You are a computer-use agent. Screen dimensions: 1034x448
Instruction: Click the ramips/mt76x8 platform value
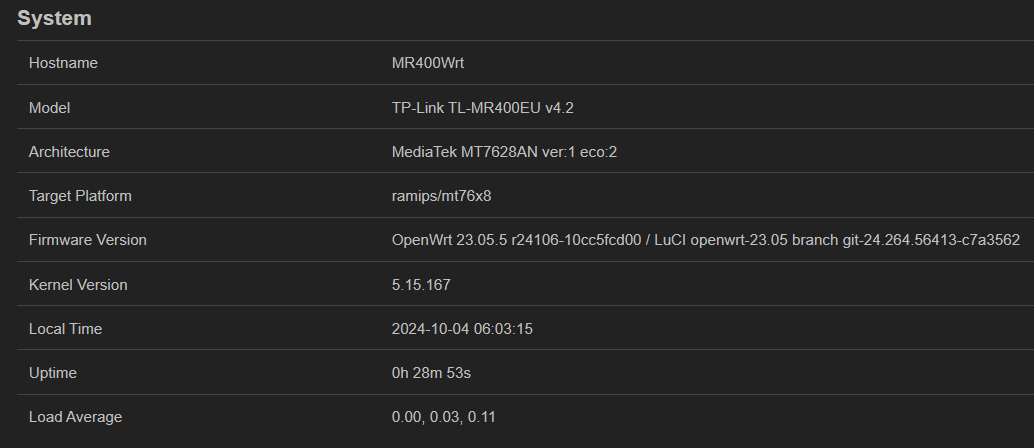(441, 196)
